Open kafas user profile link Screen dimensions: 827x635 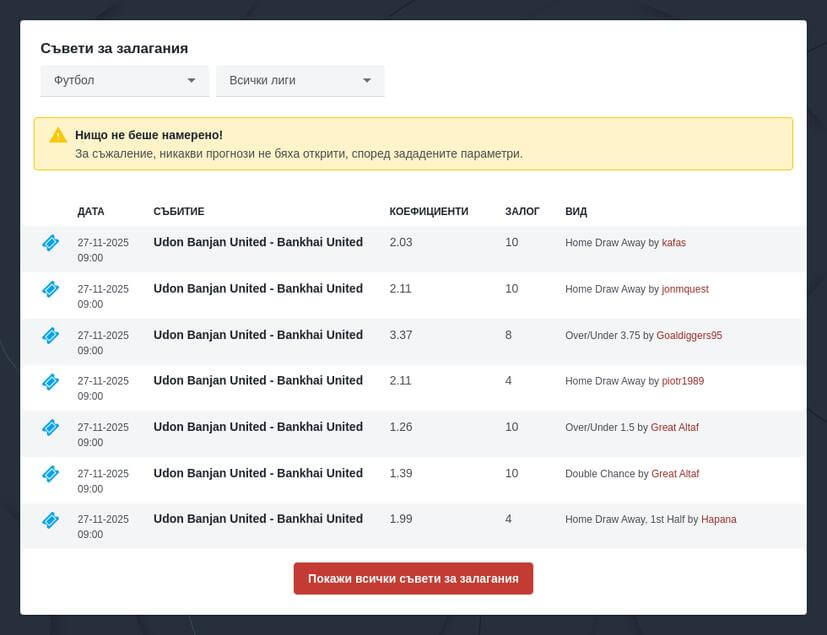coord(673,243)
